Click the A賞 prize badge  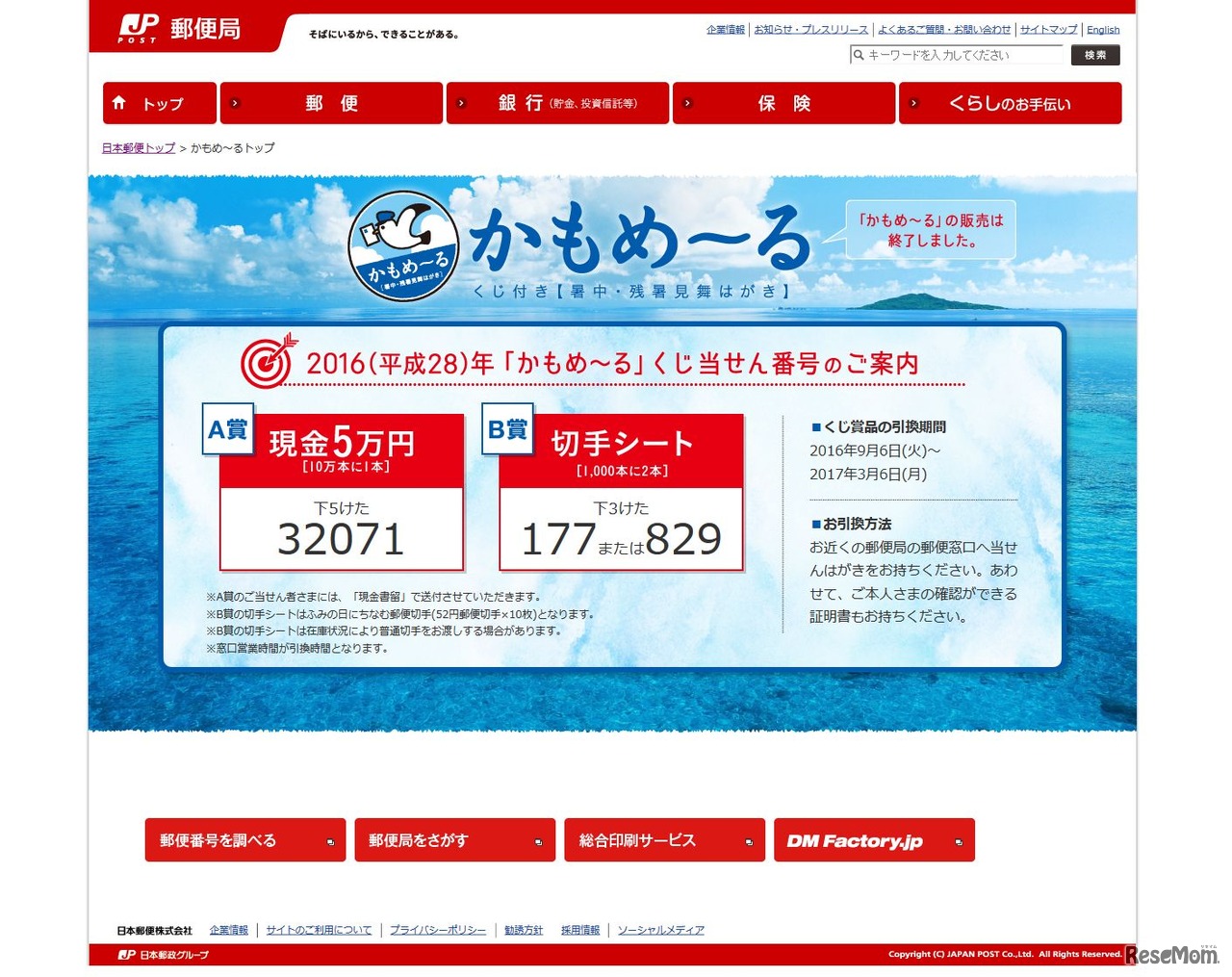click(227, 428)
